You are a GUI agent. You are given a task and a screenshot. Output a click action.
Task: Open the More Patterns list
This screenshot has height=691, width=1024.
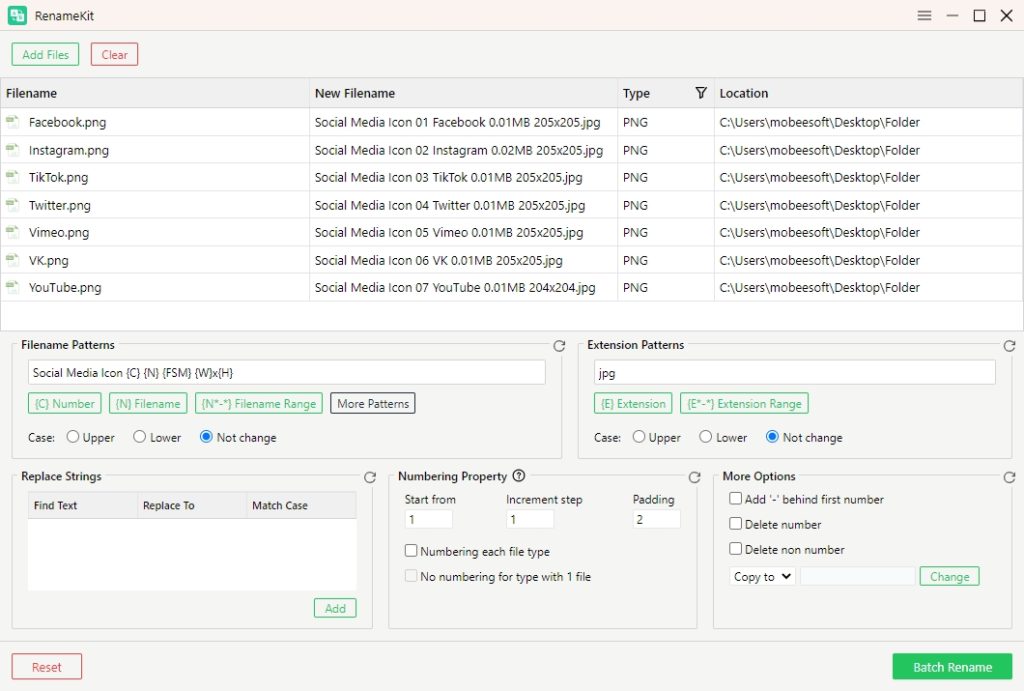click(372, 404)
